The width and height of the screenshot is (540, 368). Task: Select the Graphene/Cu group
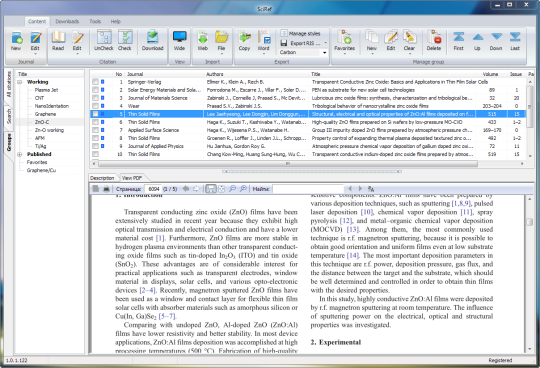[41, 170]
